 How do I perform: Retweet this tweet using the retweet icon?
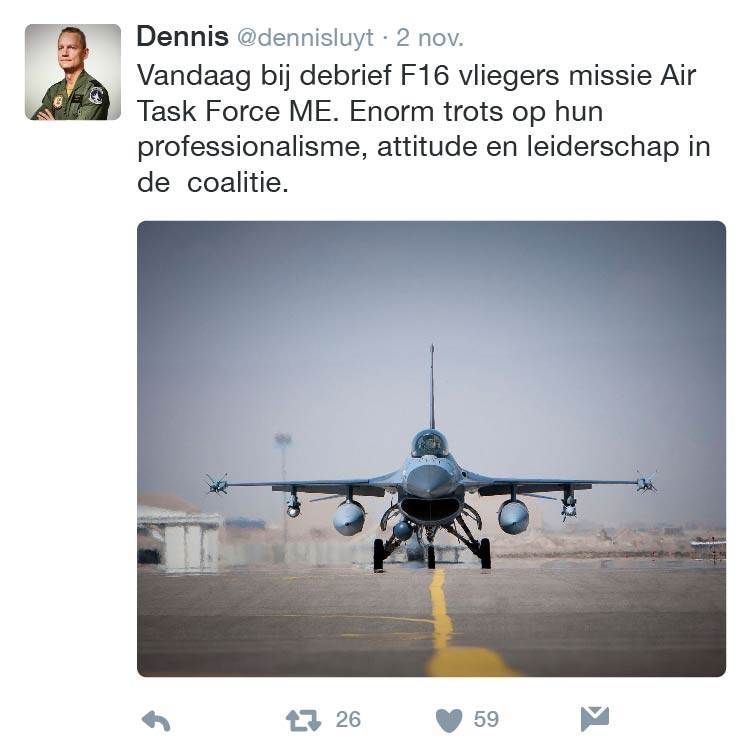(x=303, y=720)
